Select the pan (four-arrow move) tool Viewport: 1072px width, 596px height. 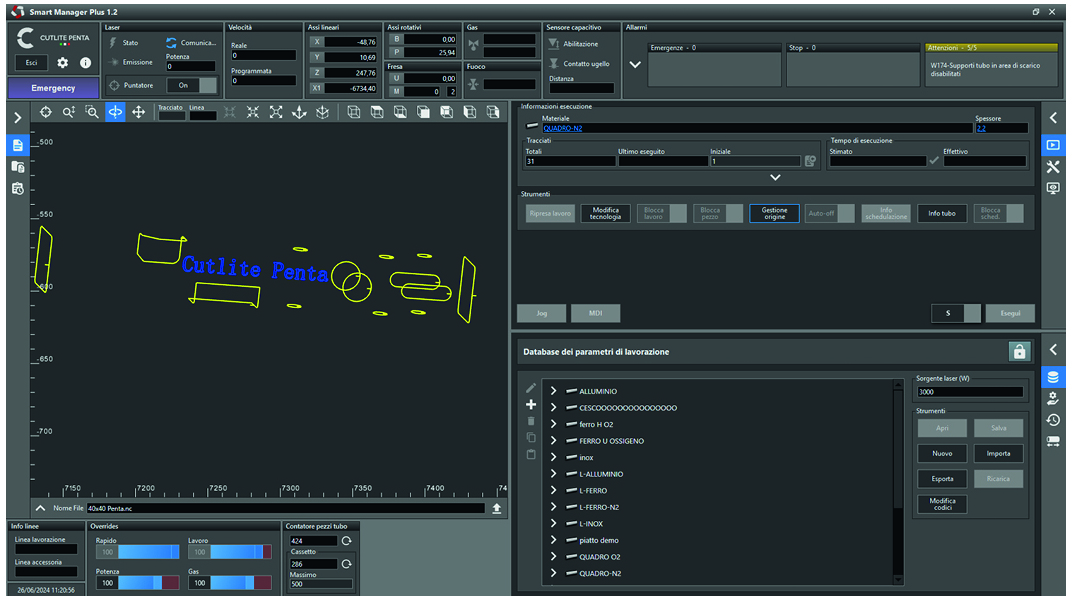[x=139, y=112]
